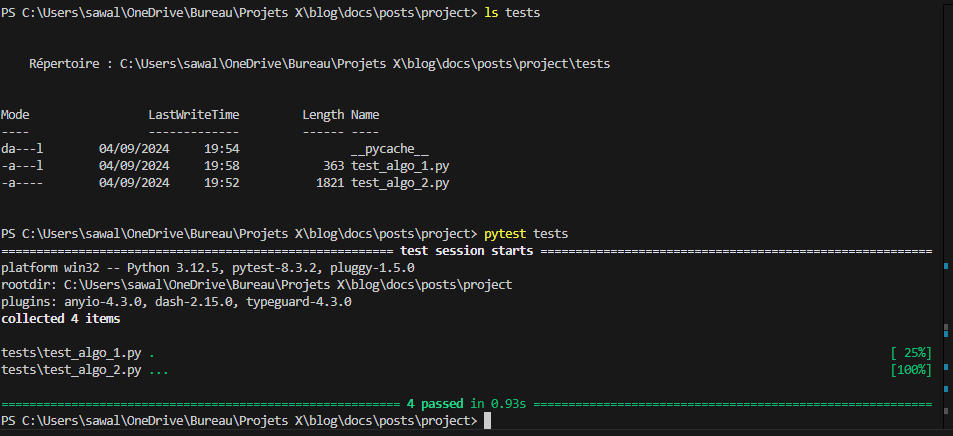The image size is (953, 436).
Task: Click the Length column header
Action: 323,115
